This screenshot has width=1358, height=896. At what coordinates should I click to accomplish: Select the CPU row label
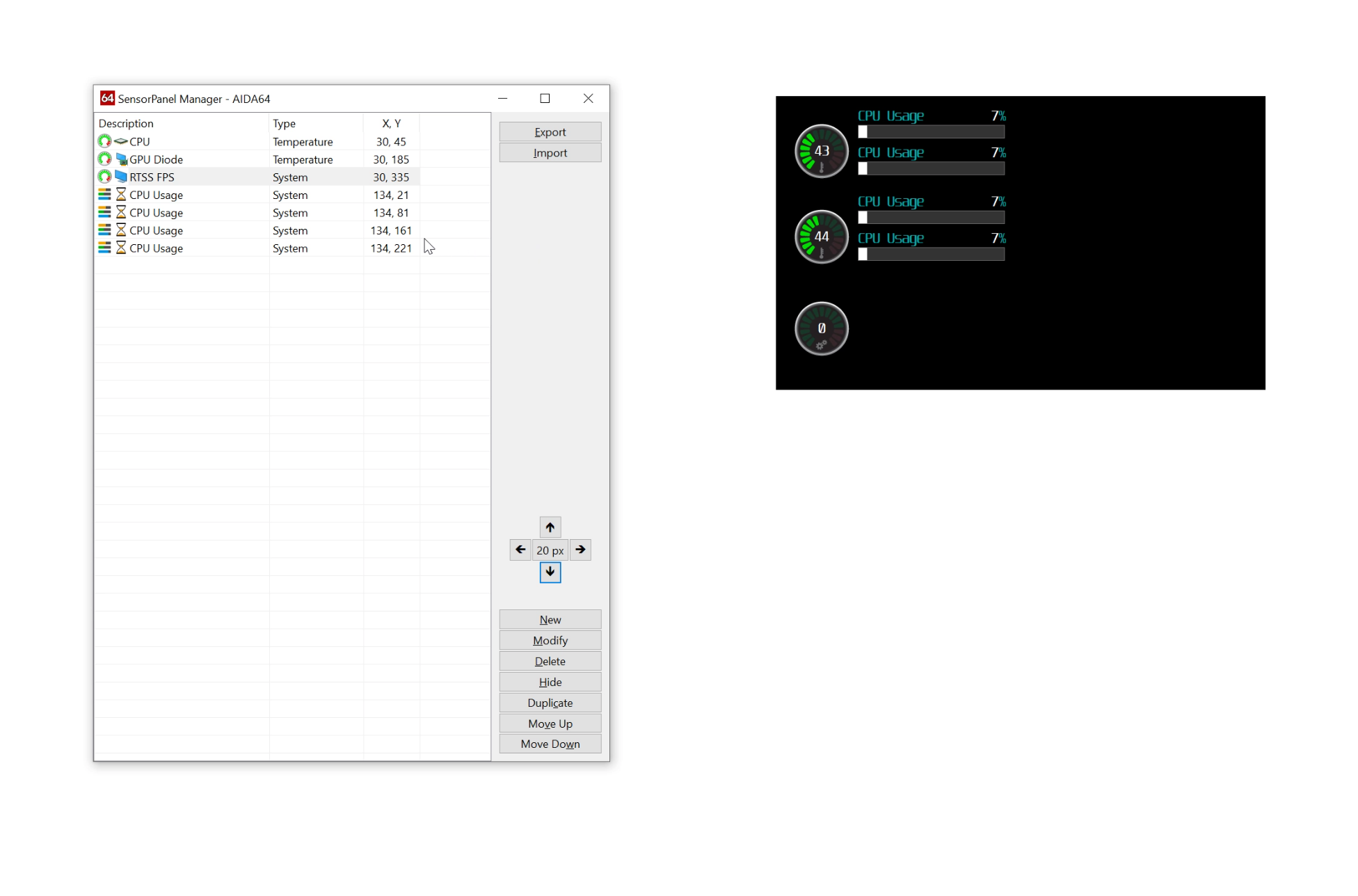(x=140, y=141)
